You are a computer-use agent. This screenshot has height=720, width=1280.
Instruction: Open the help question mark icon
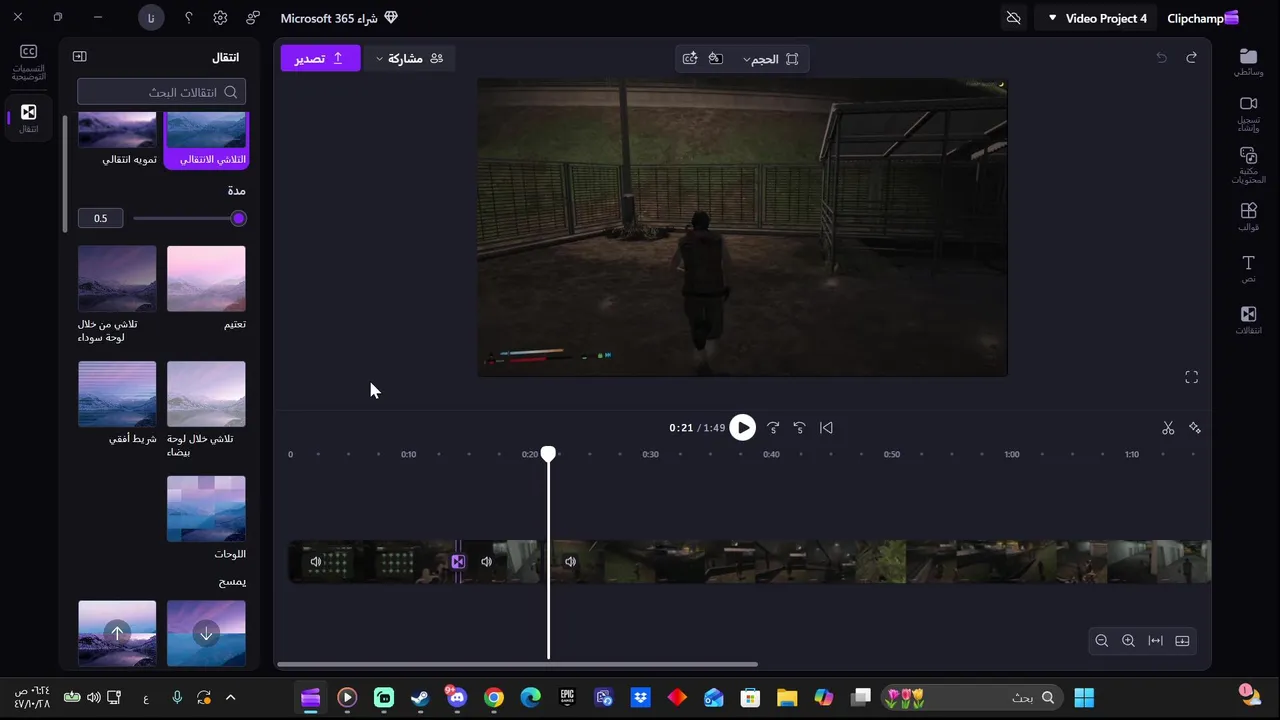point(189,18)
